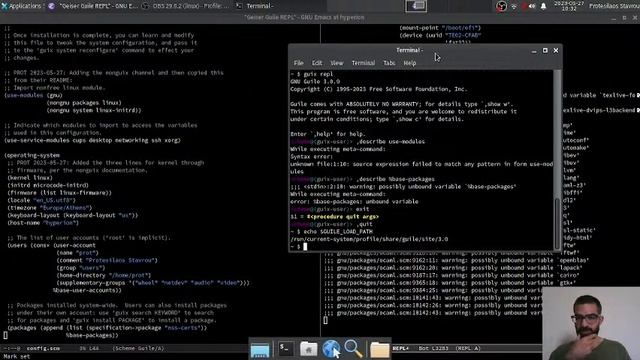This screenshot has height=360, width=640.
Task: Open the notifications bell icon
Action: point(543,6)
